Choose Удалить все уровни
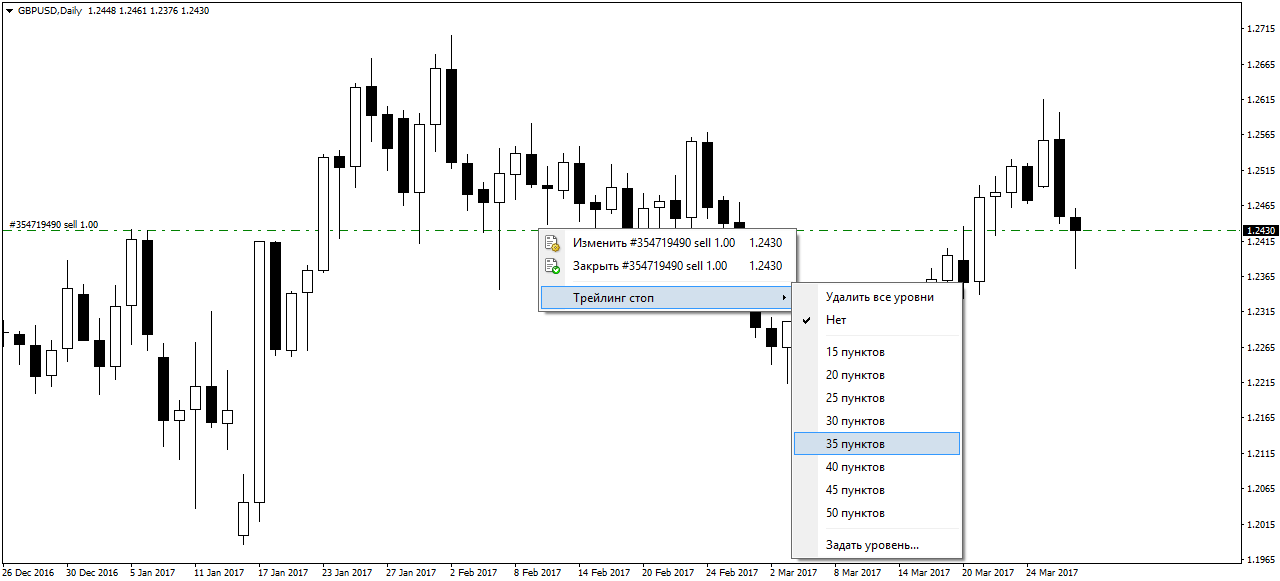Viewport: 1280px width, 581px height. click(x=877, y=297)
